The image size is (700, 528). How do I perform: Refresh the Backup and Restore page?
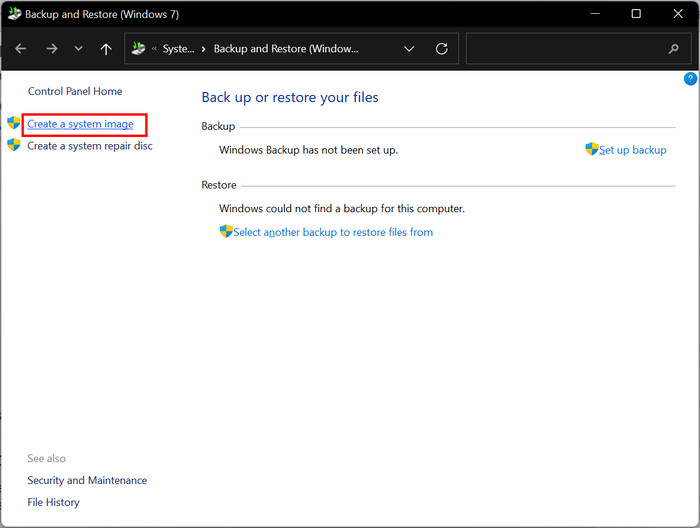[442, 49]
